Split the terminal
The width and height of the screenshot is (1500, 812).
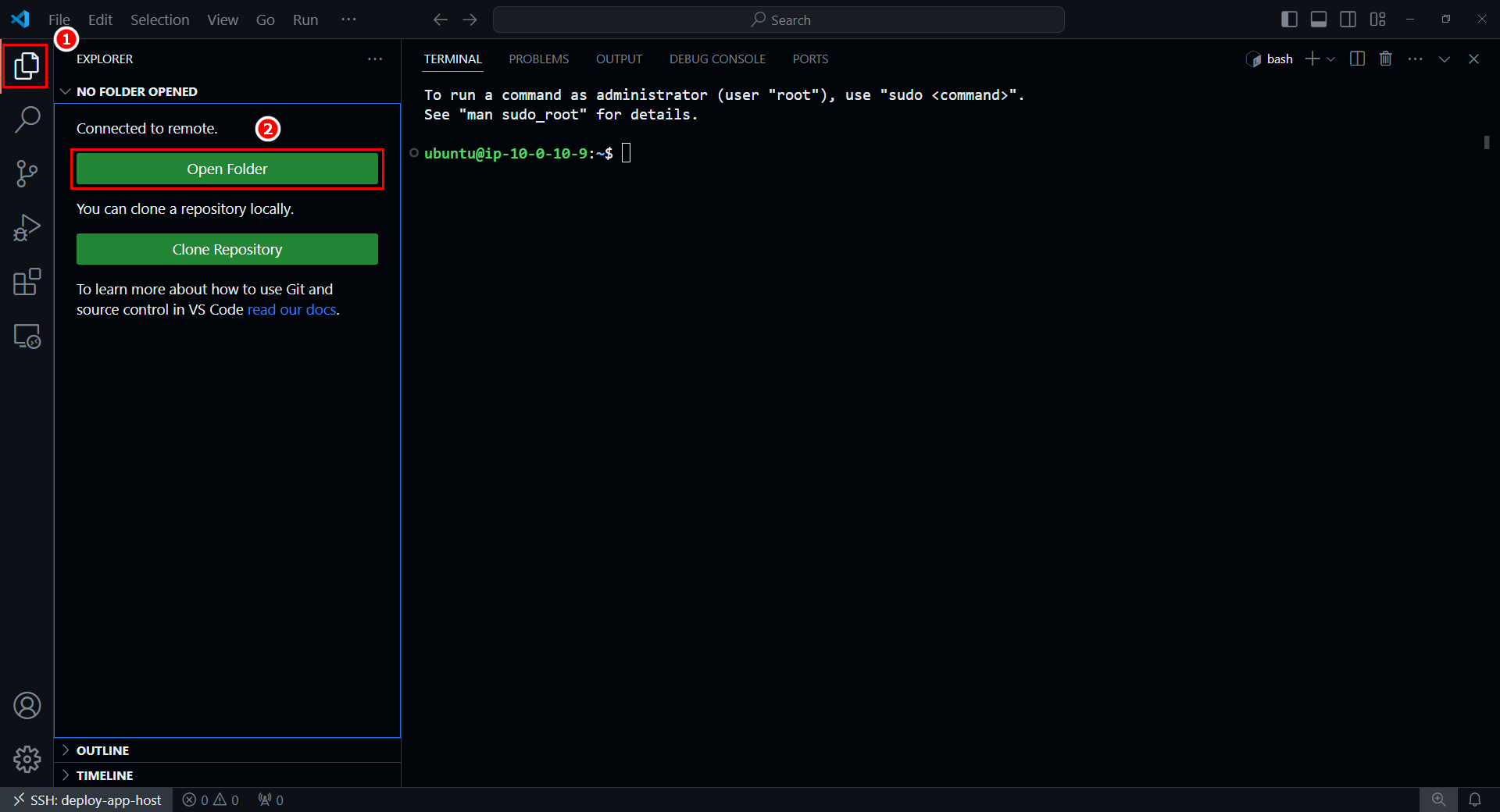(x=1357, y=59)
